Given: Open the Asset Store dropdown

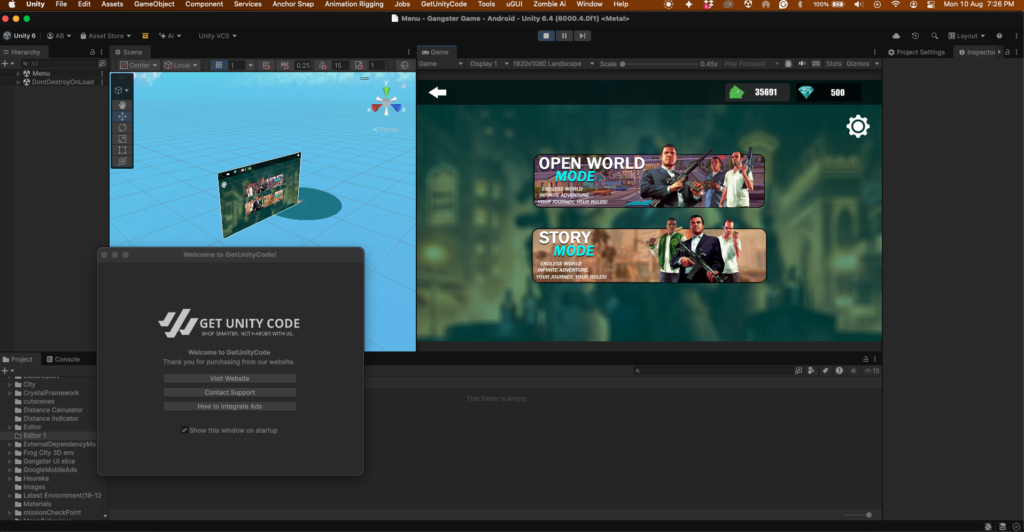Looking at the screenshot, I should tap(105, 36).
